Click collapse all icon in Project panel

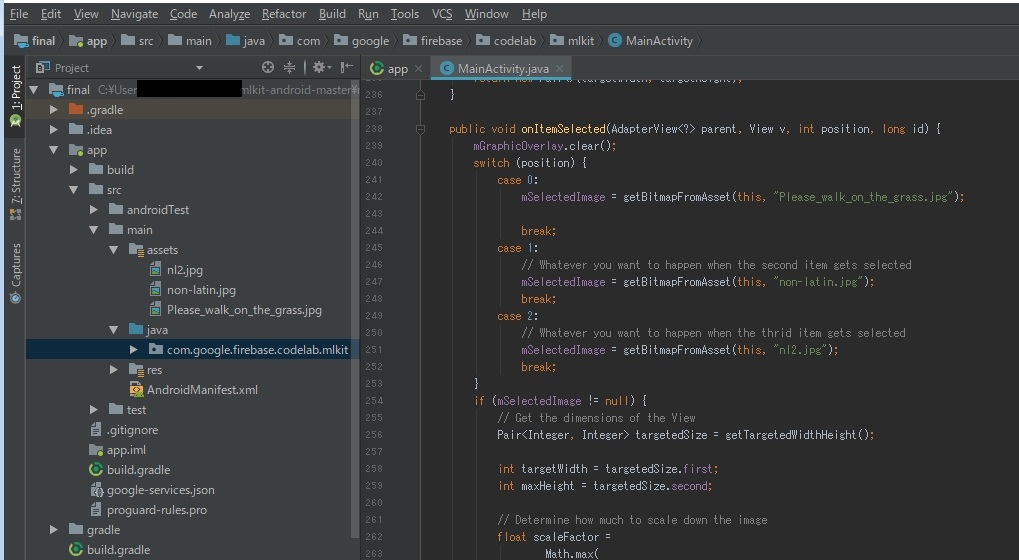[x=289, y=67]
